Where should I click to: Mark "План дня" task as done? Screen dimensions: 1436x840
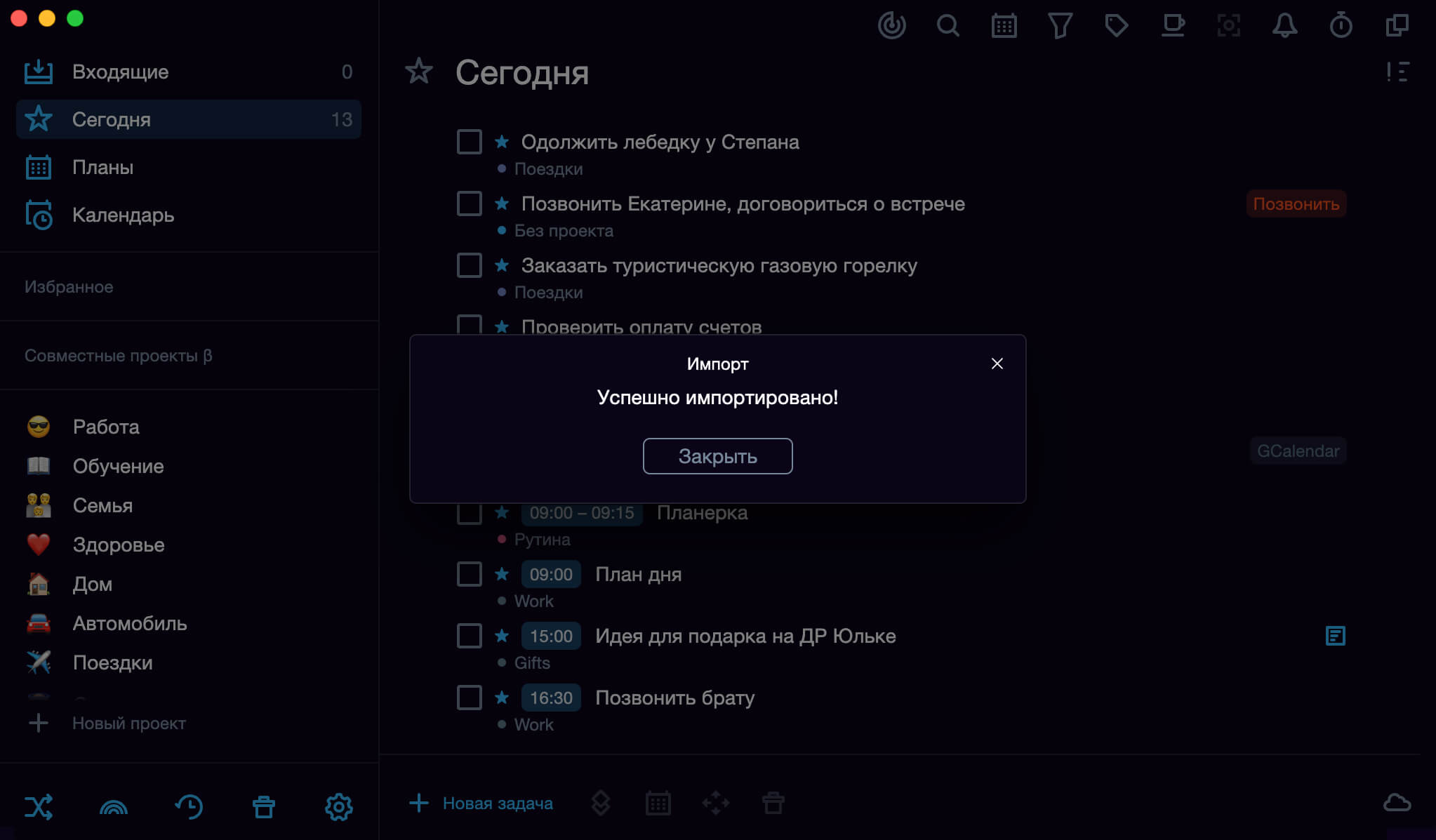(x=469, y=574)
